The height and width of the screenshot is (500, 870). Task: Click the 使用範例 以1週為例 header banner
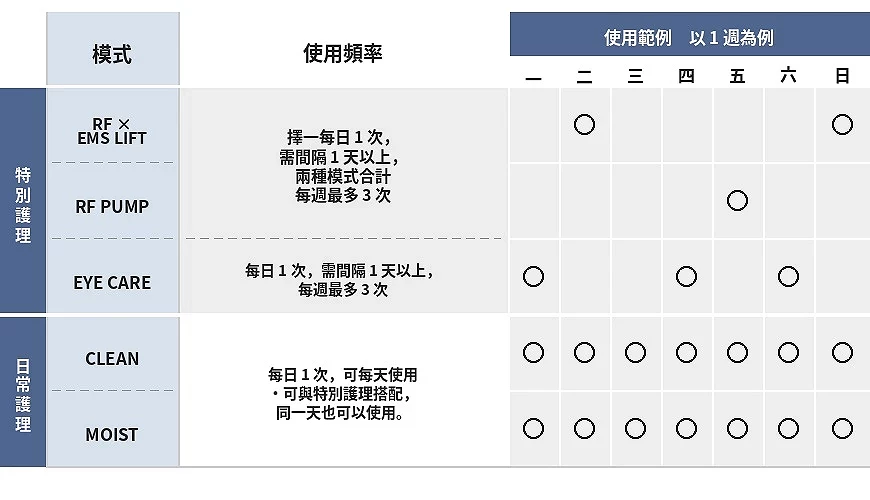coord(690,34)
